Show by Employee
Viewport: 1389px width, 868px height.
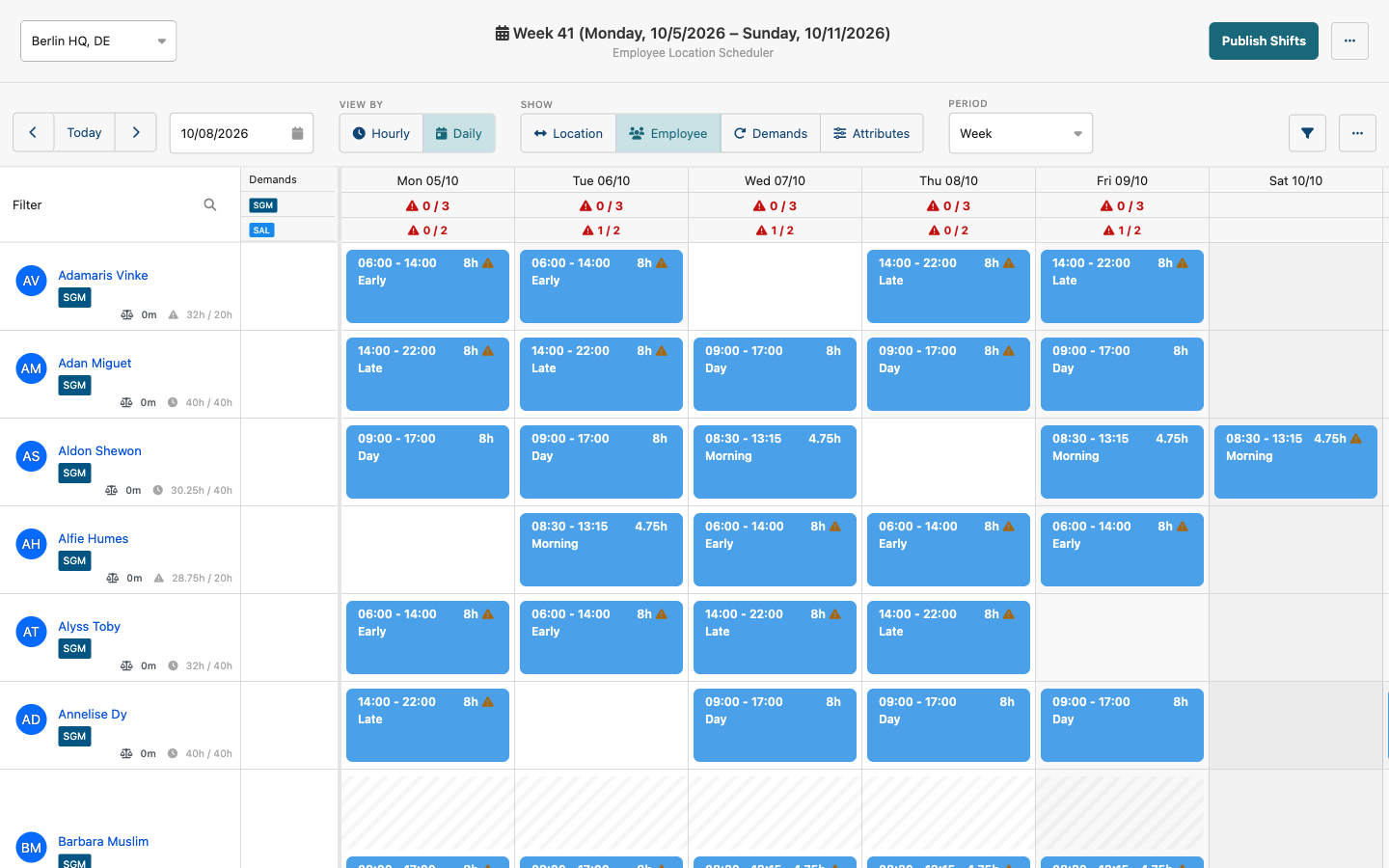click(x=668, y=133)
